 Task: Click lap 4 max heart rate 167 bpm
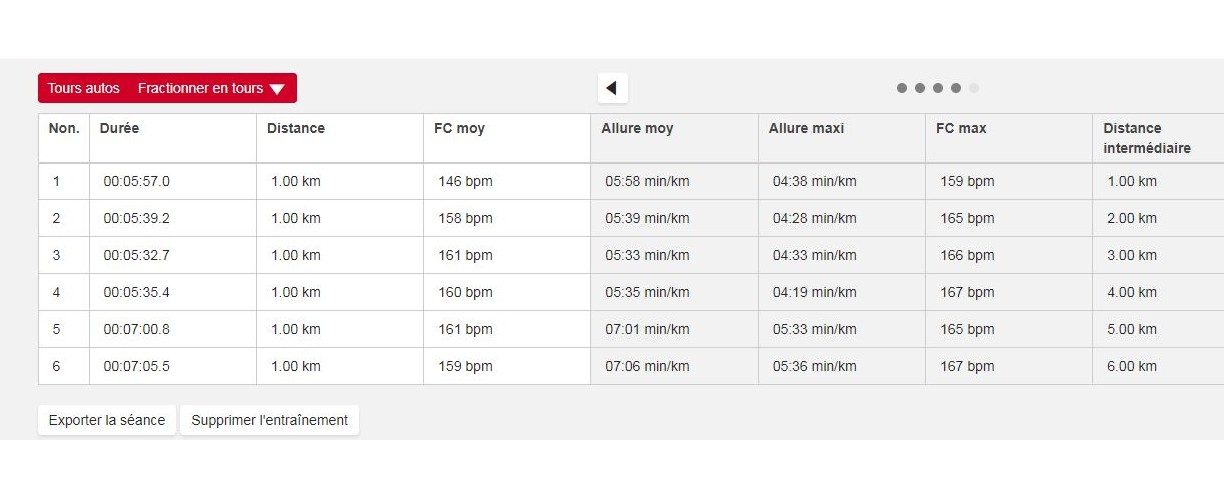[967, 292]
